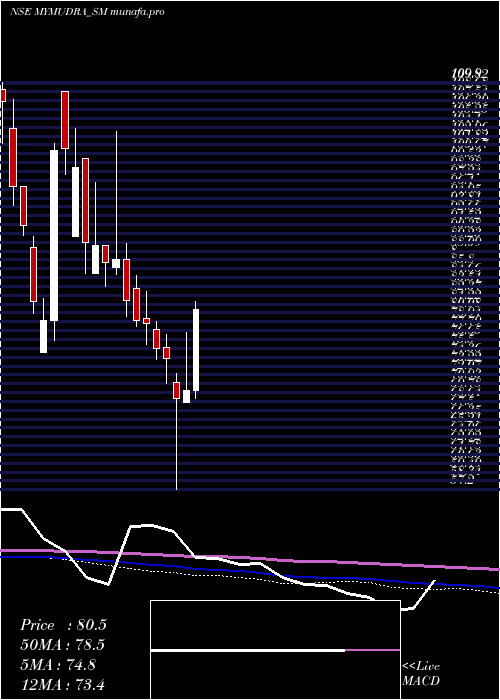Click the 50MA : 78.5 readout
Viewport: 500px width, 700px height.
63,645
